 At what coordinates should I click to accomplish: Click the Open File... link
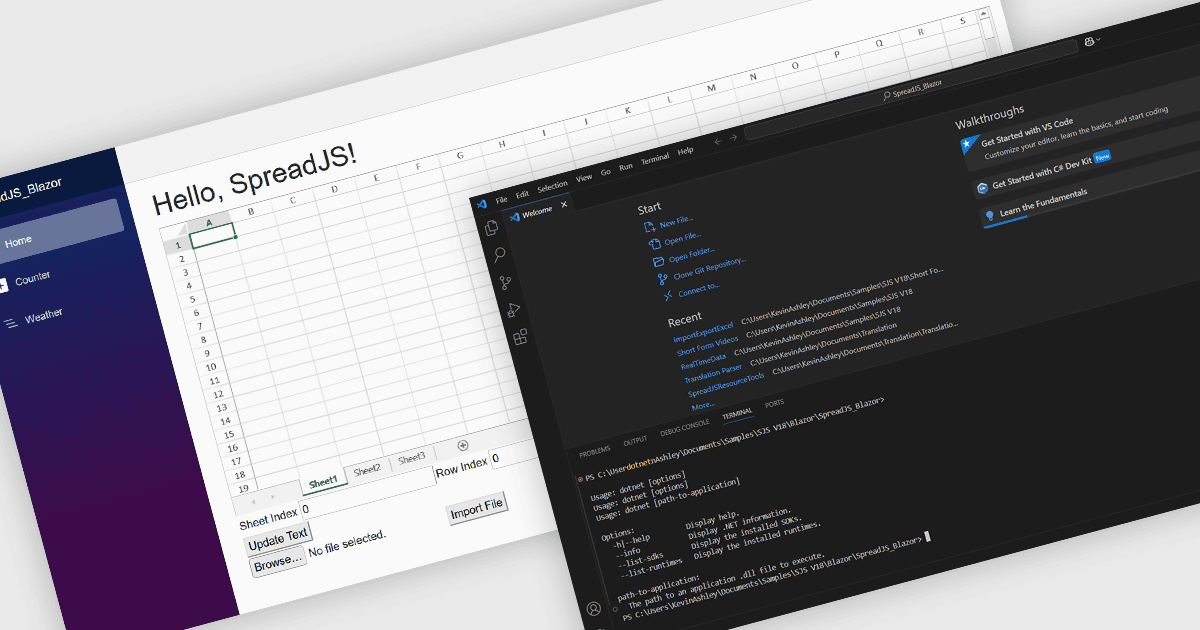[x=683, y=238]
